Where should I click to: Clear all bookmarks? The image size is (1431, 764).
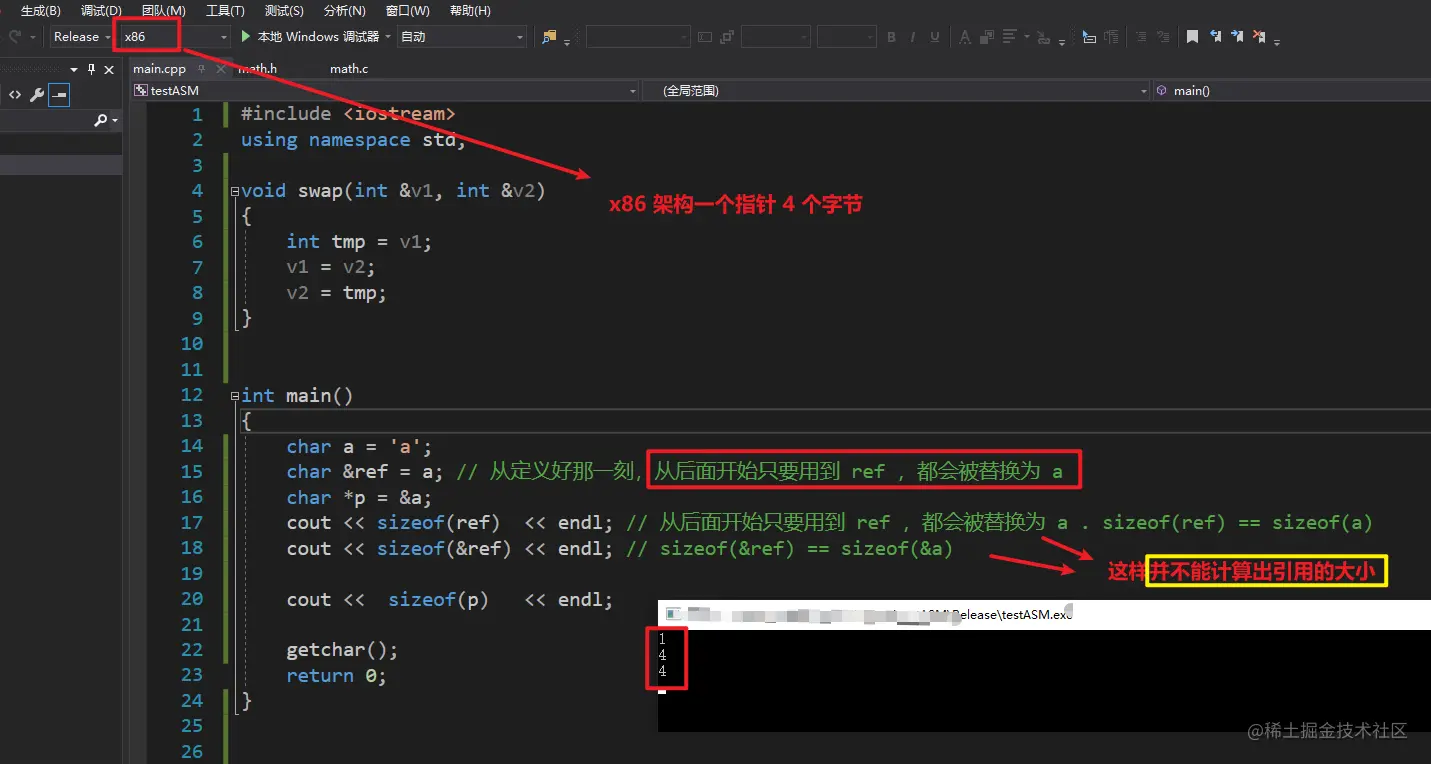(x=1259, y=37)
